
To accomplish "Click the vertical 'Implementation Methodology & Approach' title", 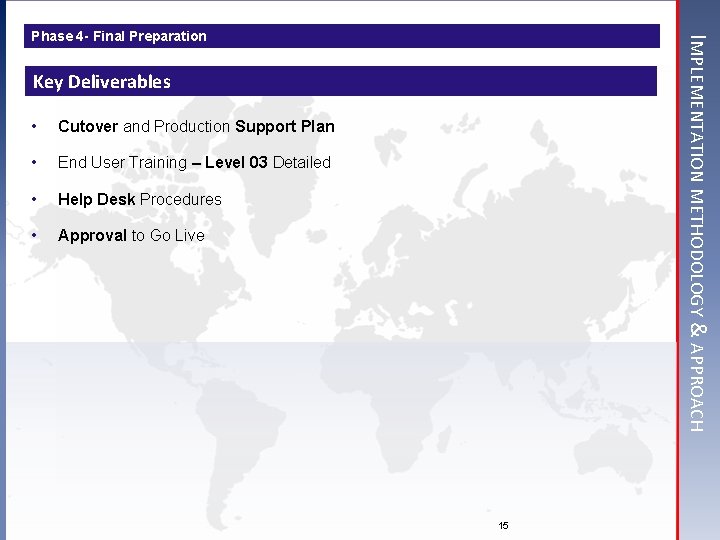I will coord(698,233).
